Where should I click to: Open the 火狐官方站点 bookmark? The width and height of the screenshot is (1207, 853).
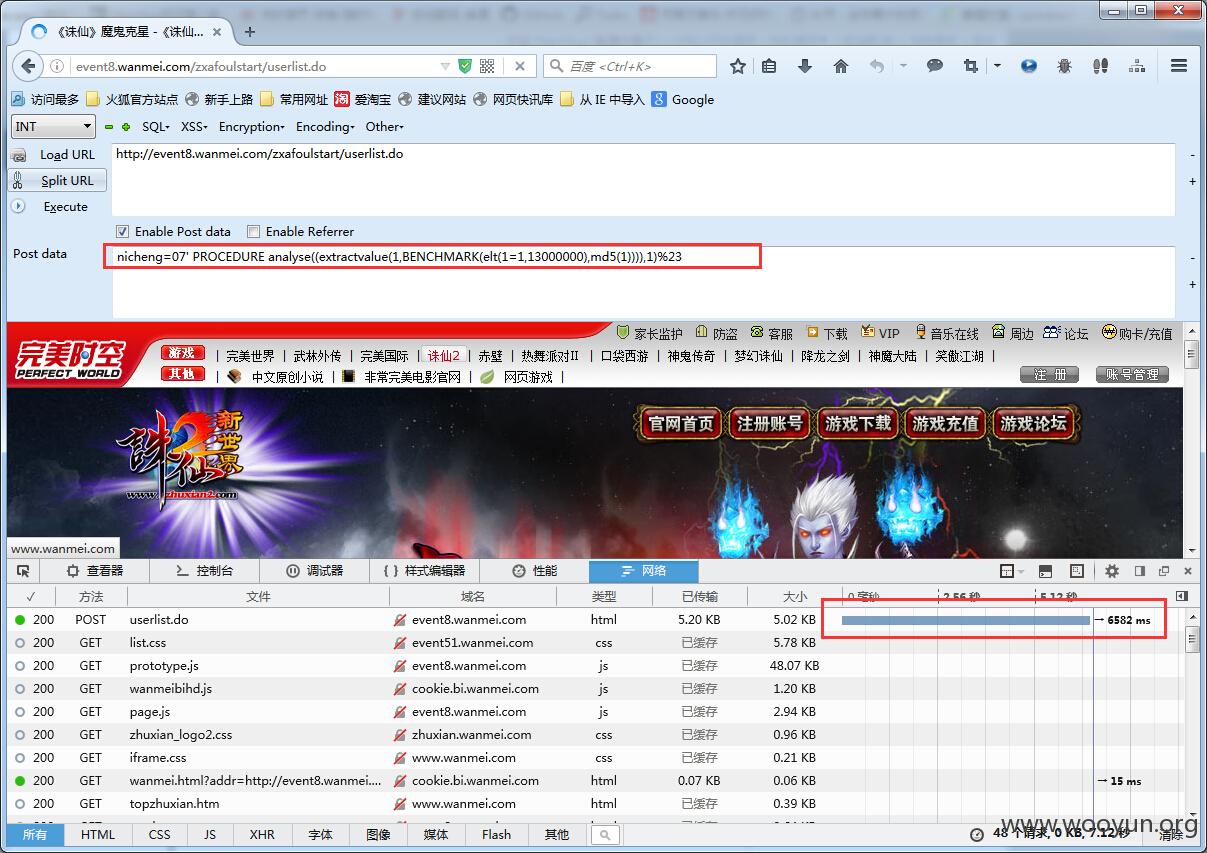click(132, 99)
